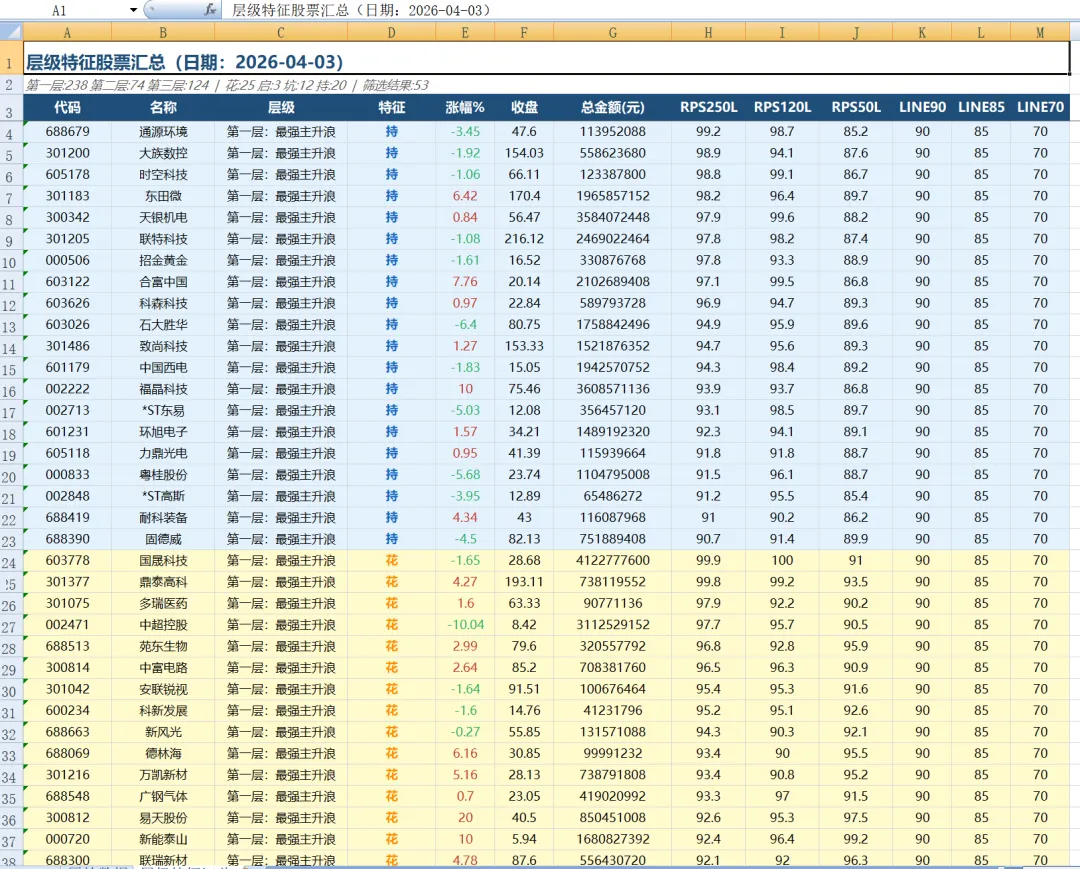Click the name cell 安联锐视
This screenshot has width=1080, height=869.
pos(163,689)
